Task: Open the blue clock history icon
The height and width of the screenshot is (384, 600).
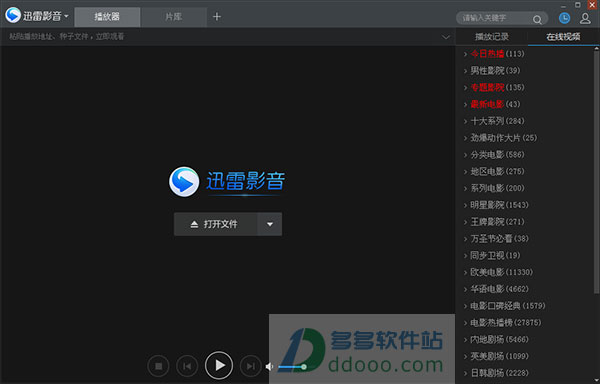Action: click(564, 18)
